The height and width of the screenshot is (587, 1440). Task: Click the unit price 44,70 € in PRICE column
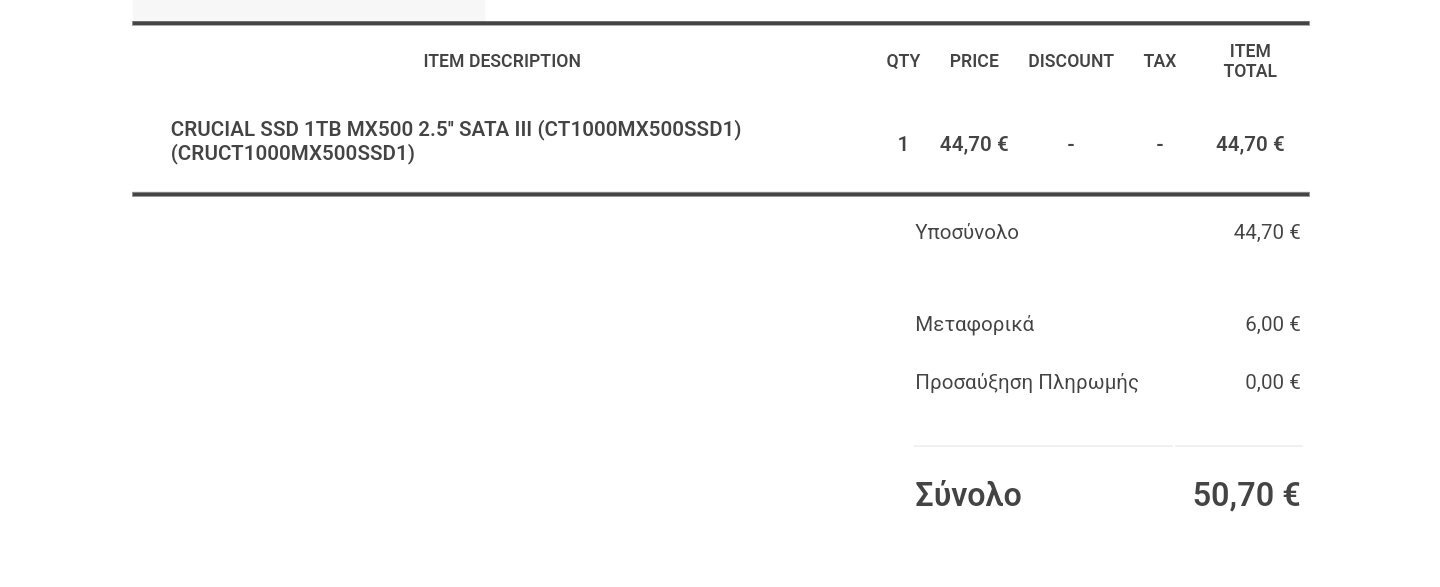[x=974, y=144]
